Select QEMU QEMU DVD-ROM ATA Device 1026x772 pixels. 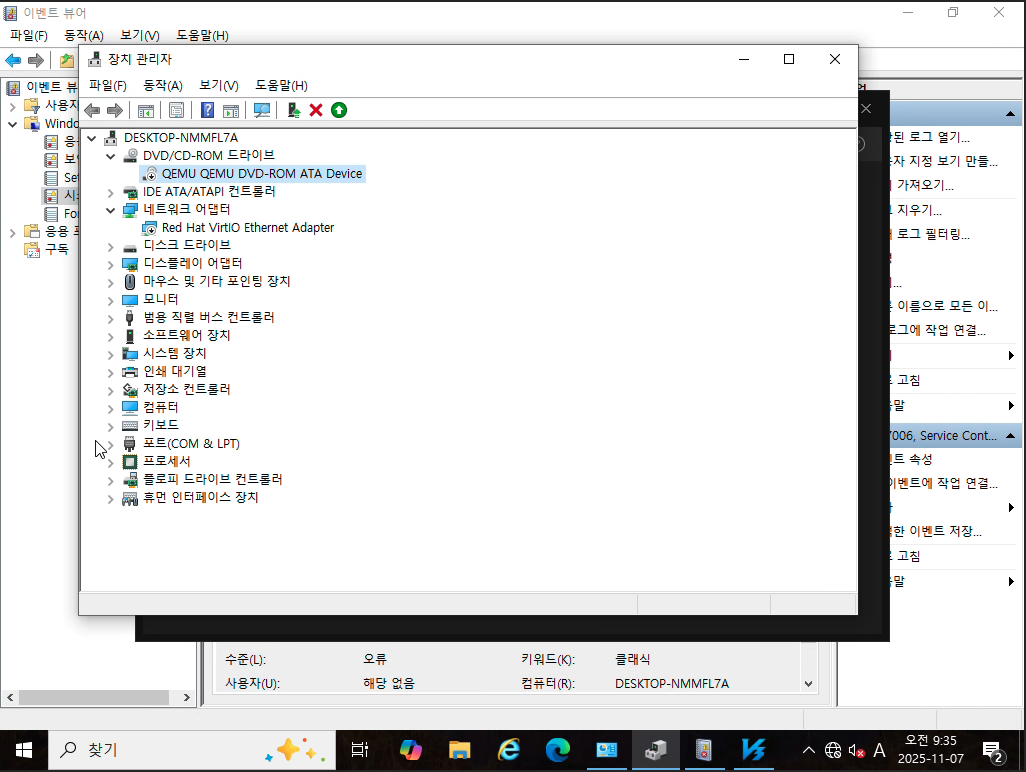[261, 174]
